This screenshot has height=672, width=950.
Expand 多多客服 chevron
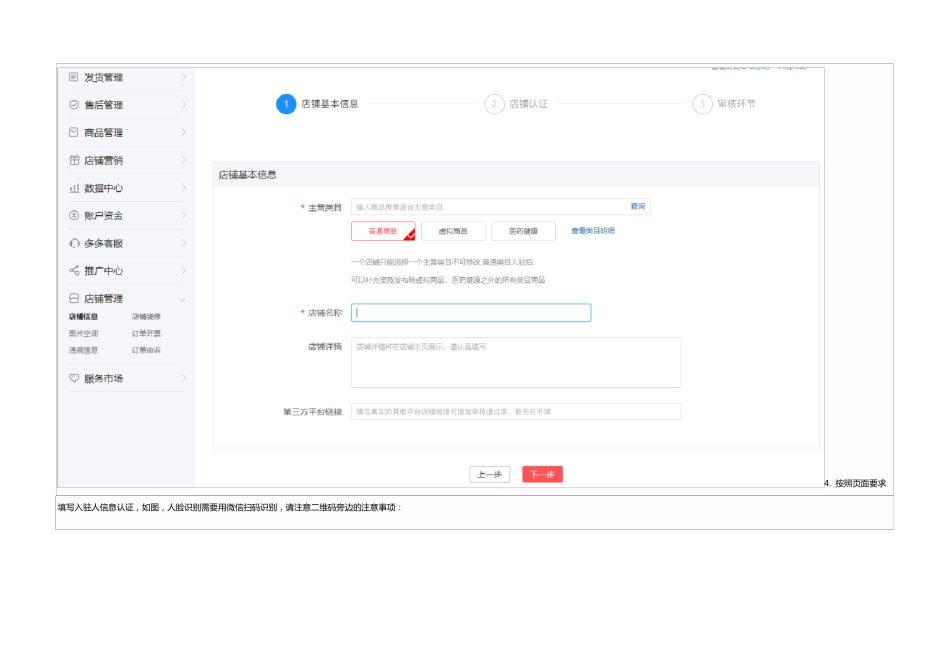pos(184,243)
